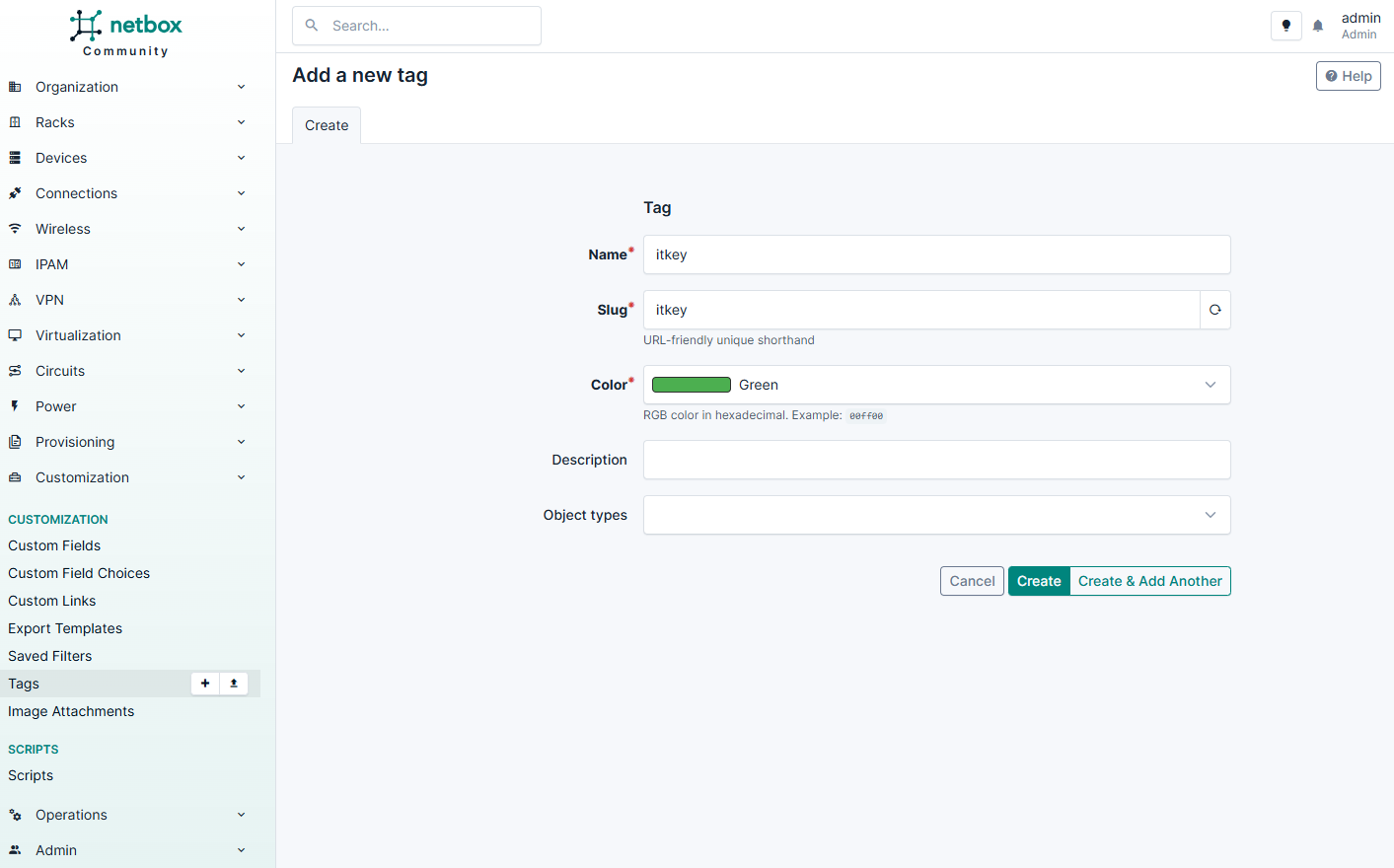Screen dimensions: 1394x868
Task: Click the Cancel button
Action: [x=972, y=581]
